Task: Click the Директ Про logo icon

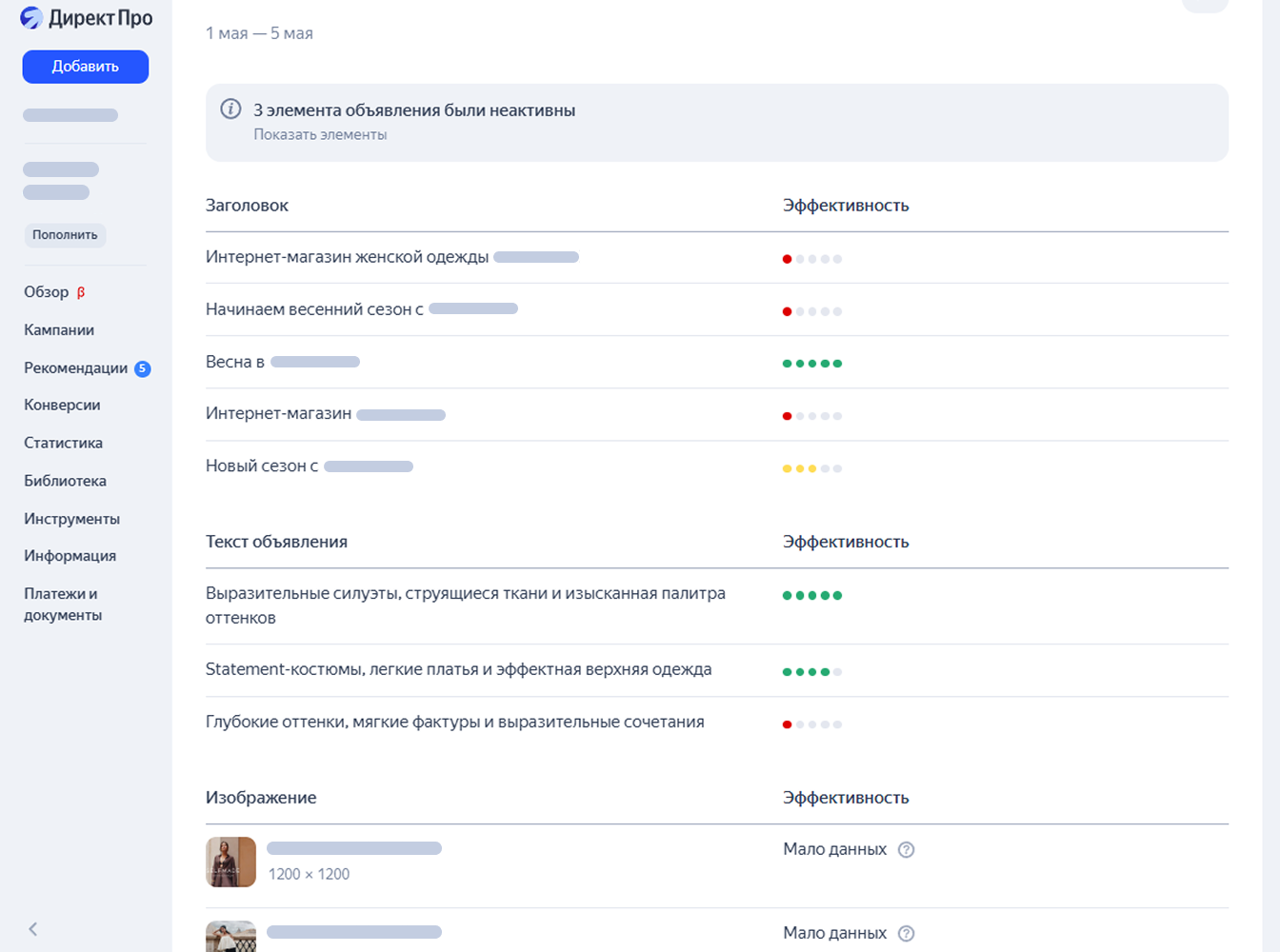Action: click(31, 18)
